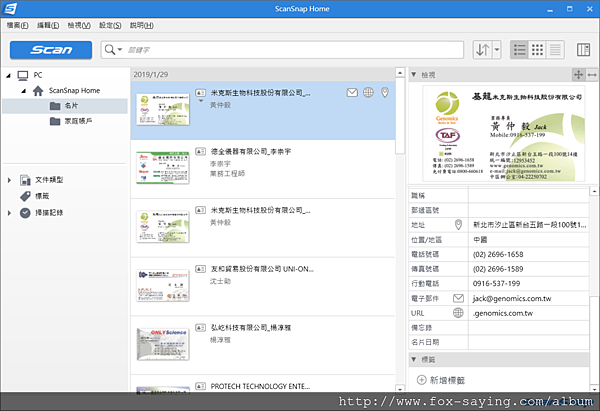The width and height of the screenshot is (600, 411).
Task: Select the 德全儀器有限公司_李崇宇 title
Action: click(x=251, y=152)
